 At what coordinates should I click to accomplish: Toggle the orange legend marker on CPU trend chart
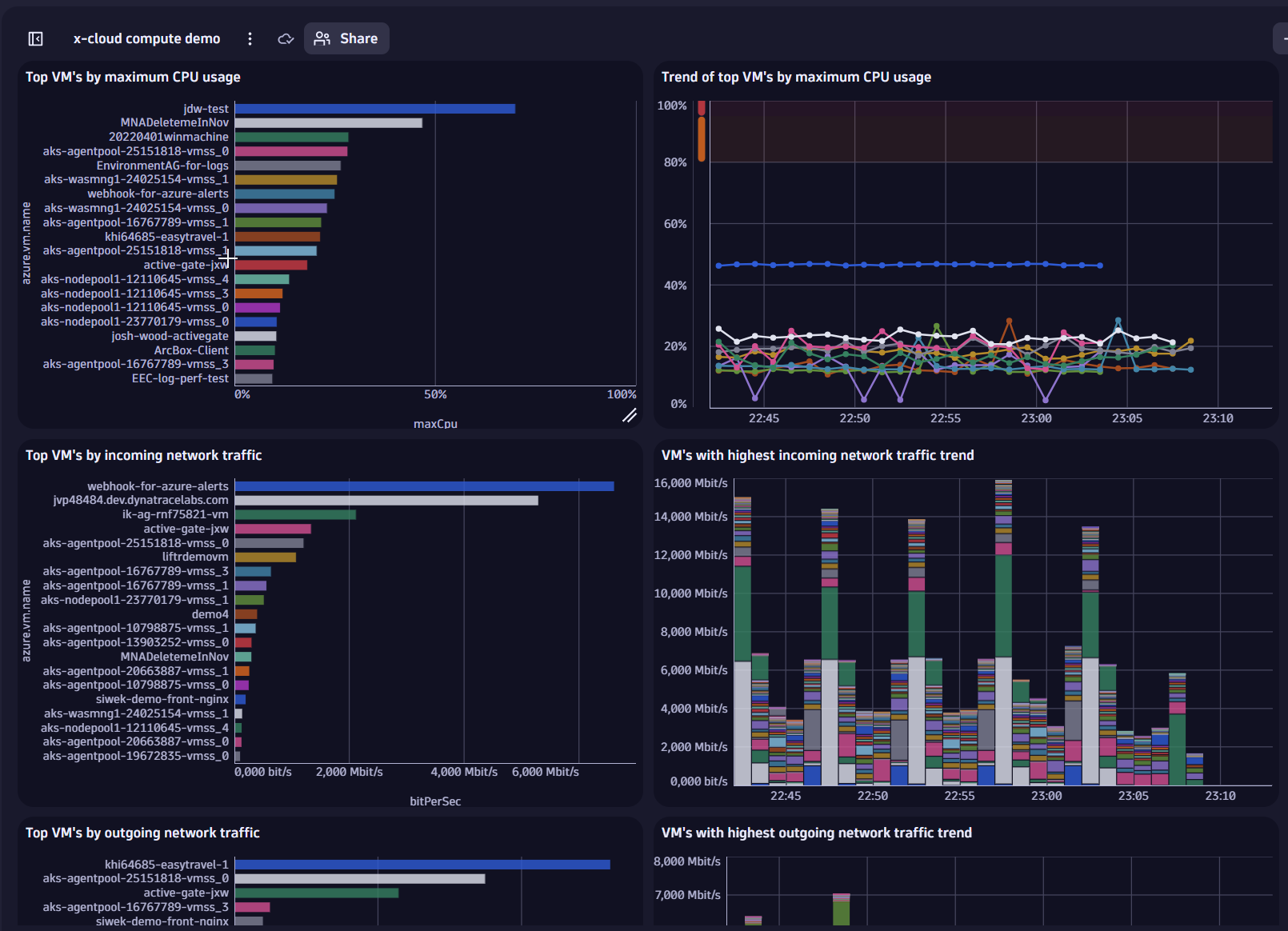coord(702,138)
